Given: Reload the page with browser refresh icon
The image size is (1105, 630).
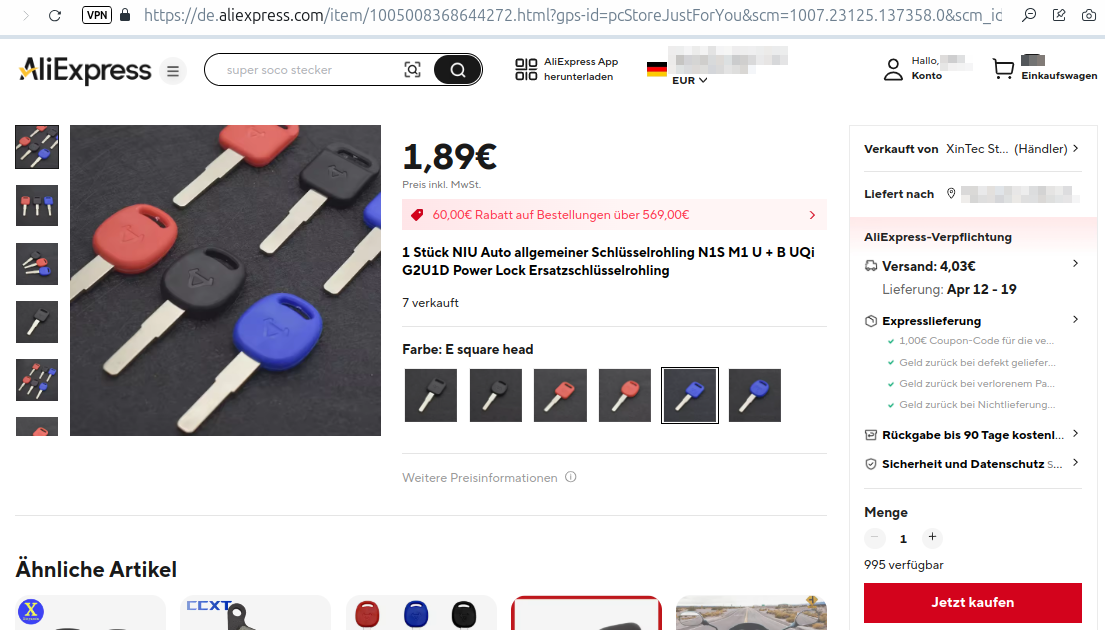Looking at the screenshot, I should pyautogui.click(x=54, y=15).
